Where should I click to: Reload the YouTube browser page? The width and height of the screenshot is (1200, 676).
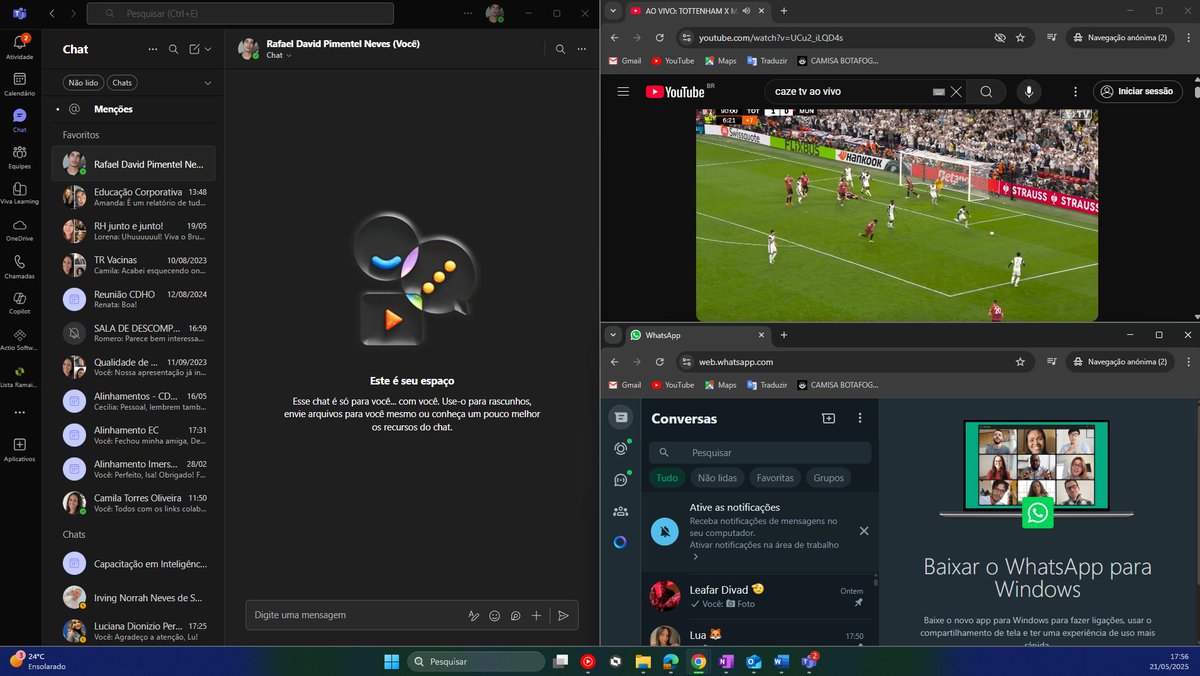pyautogui.click(x=660, y=37)
